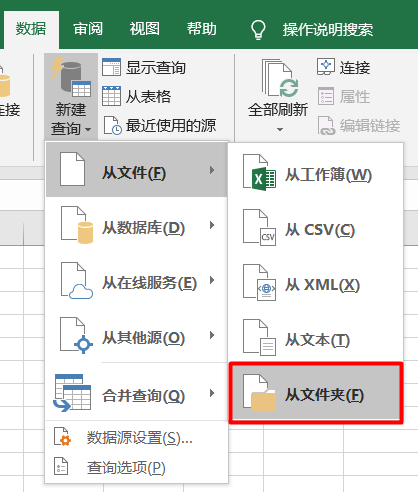
Task: Expand the 合并查询(Q) submenu arrow
Action: [212, 393]
